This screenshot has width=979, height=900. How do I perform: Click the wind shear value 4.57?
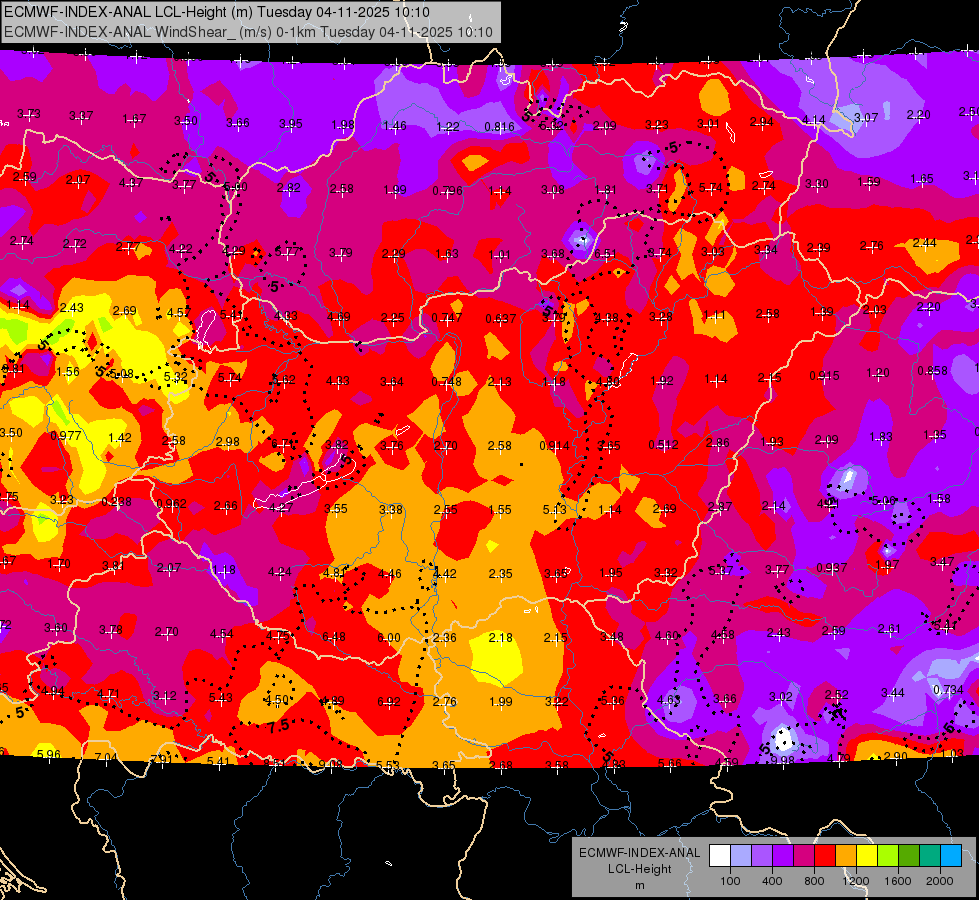pyautogui.click(x=179, y=312)
